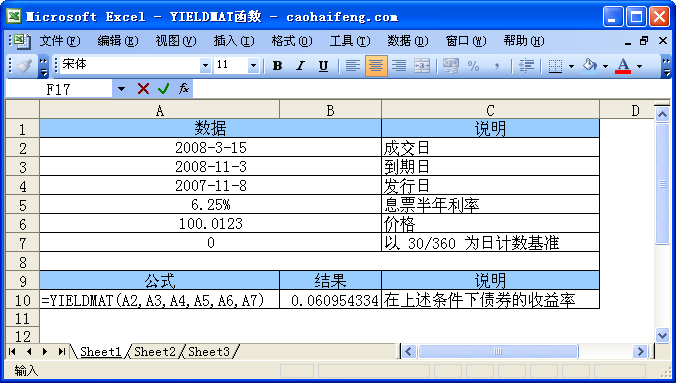The width and height of the screenshot is (676, 383).
Task: Open font size dropdown
Action: (254, 66)
